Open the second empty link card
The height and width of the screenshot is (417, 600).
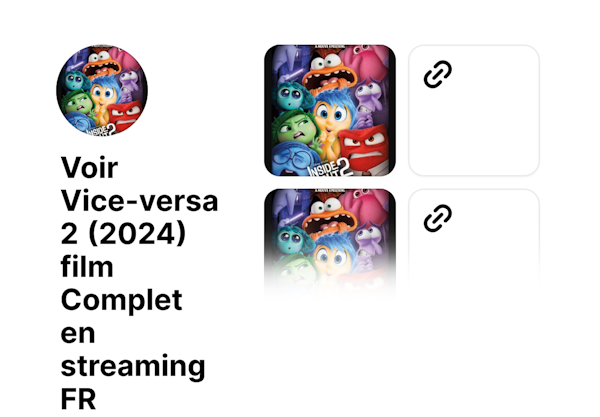pyautogui.click(x=474, y=242)
